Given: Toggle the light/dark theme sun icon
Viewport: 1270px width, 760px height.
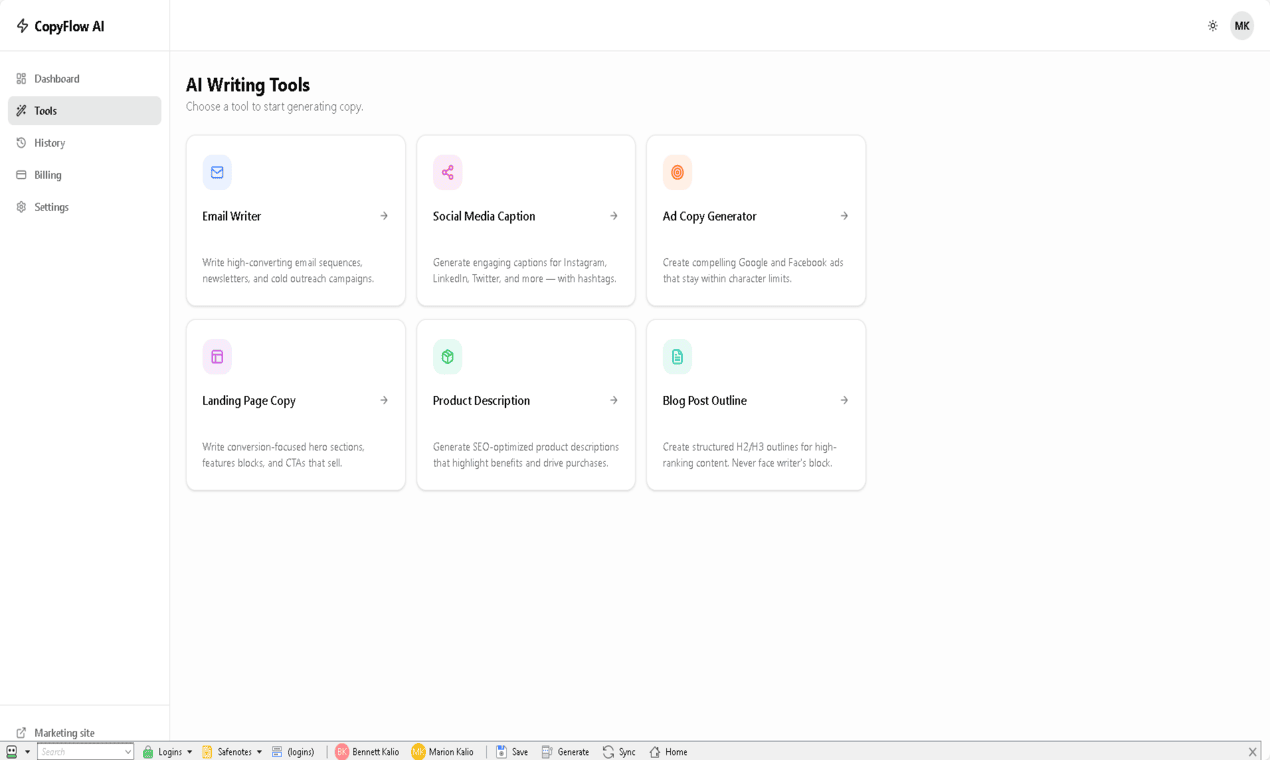Looking at the screenshot, I should point(1213,26).
